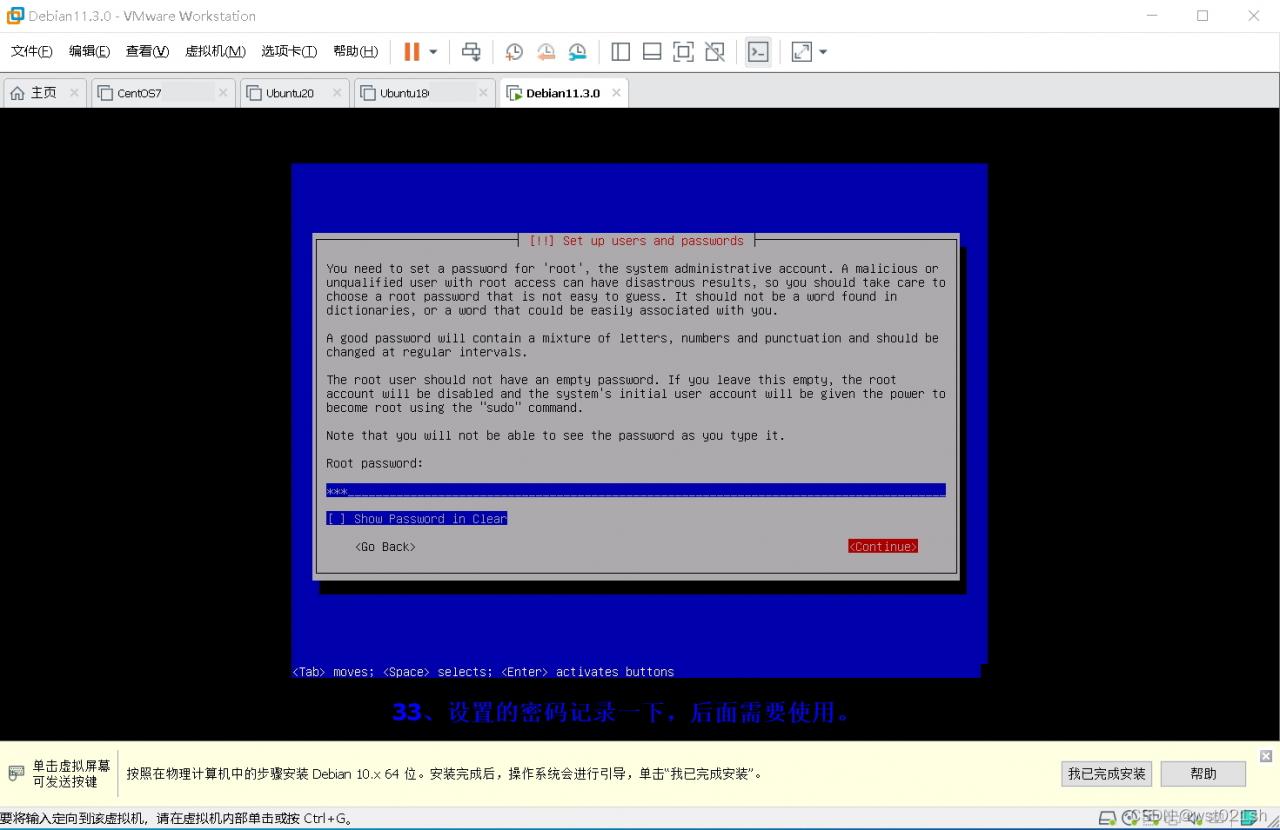The image size is (1280, 830).
Task: Toggle the library sidebar view icon
Action: coord(620,52)
